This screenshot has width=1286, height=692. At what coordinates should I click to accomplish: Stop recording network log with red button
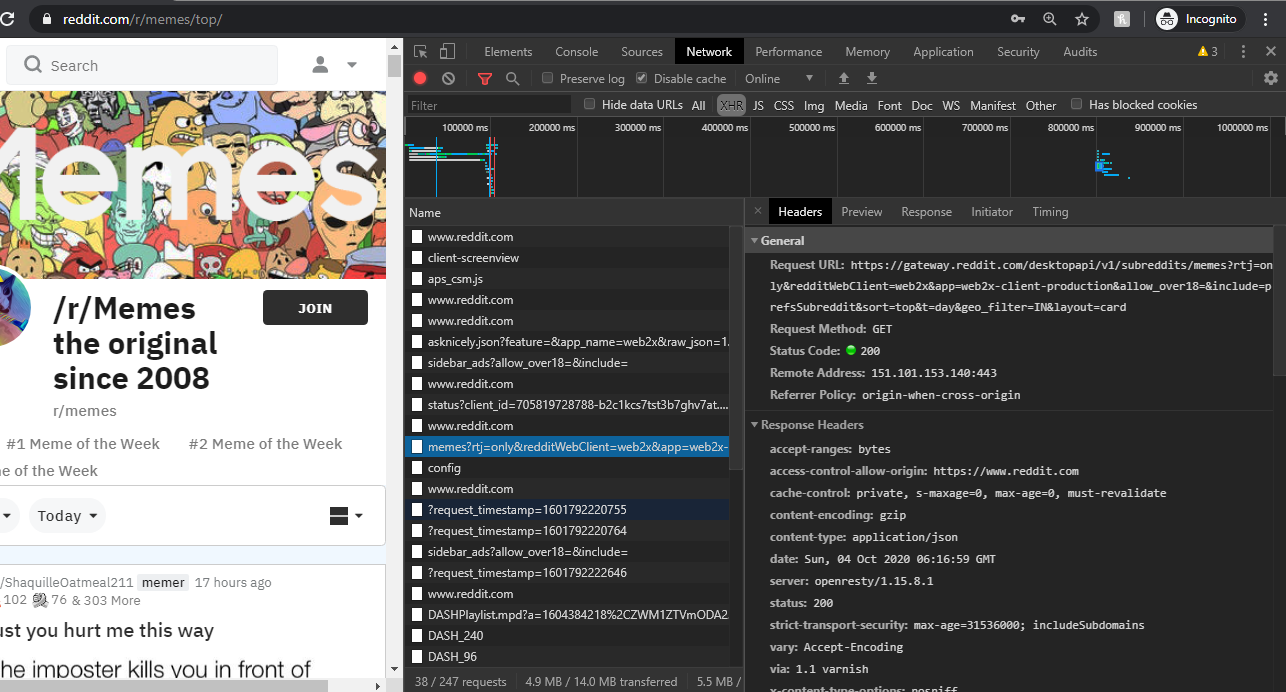point(420,78)
